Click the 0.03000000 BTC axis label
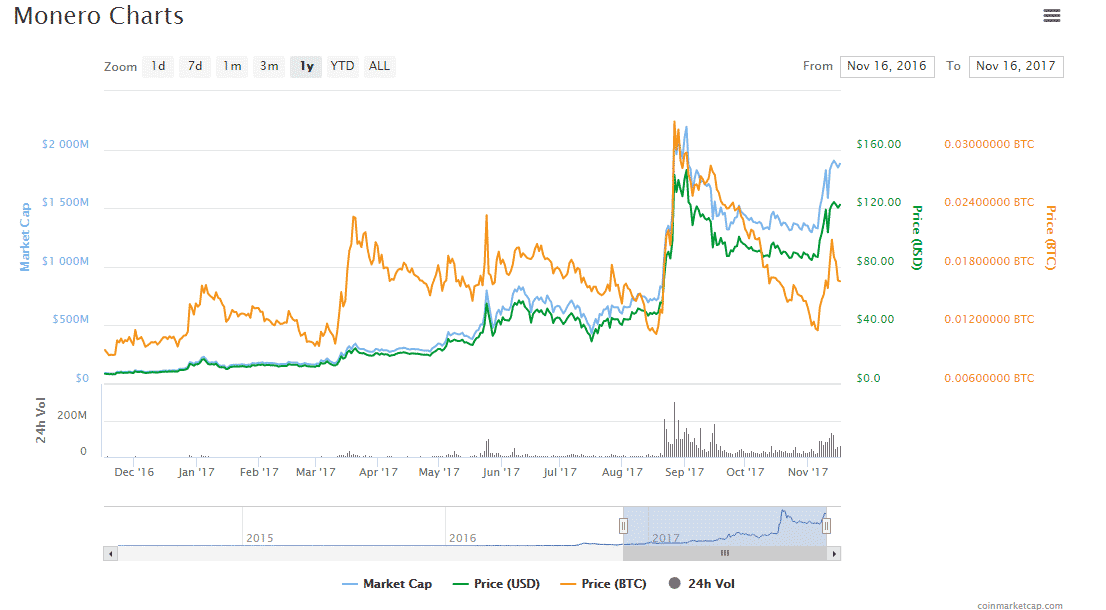 990,144
